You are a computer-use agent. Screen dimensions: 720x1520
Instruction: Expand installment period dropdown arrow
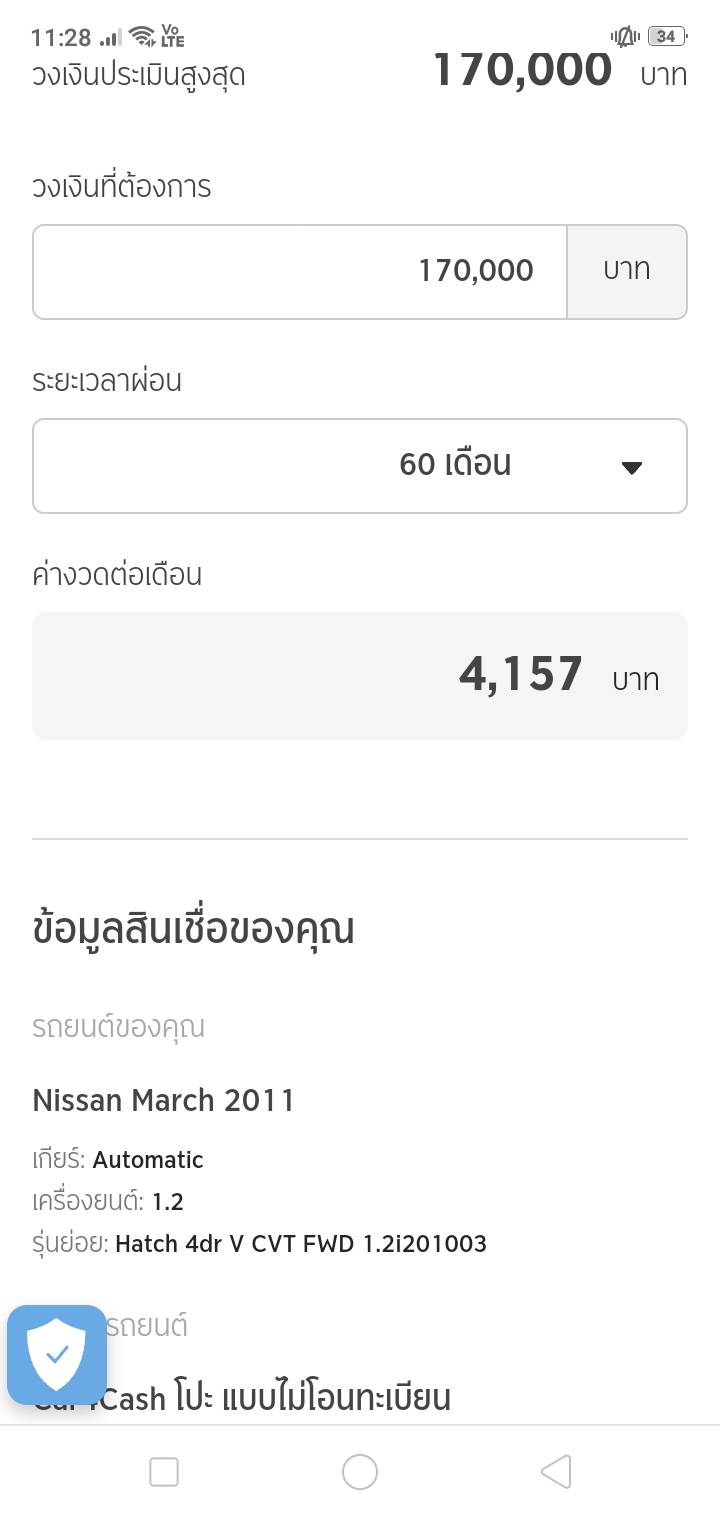point(631,467)
